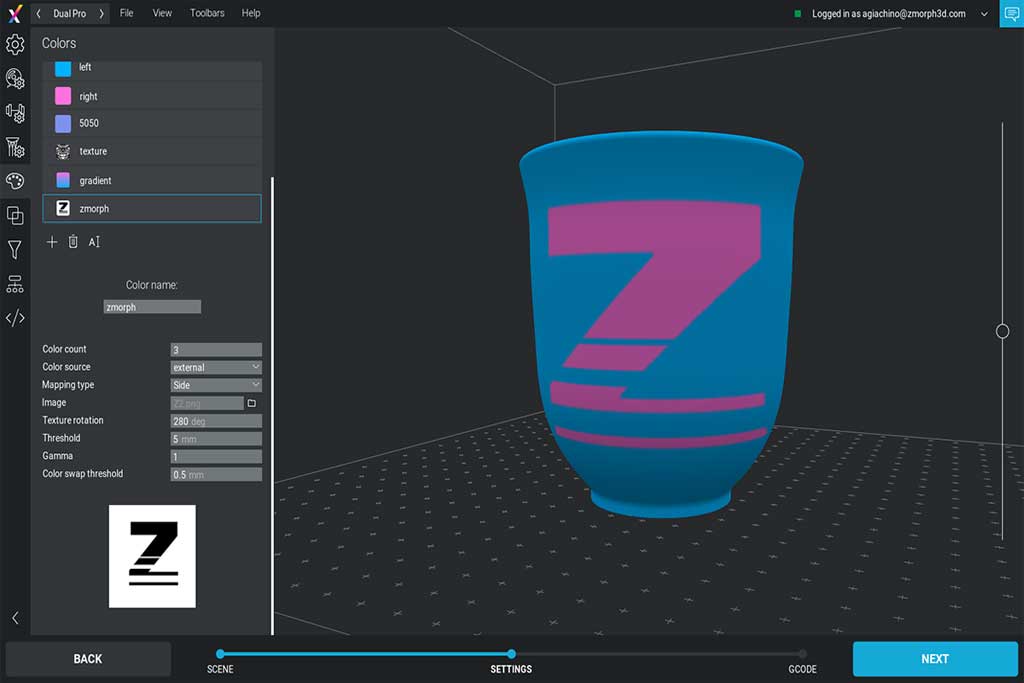Open the File menu
1024x683 pixels.
click(x=126, y=13)
